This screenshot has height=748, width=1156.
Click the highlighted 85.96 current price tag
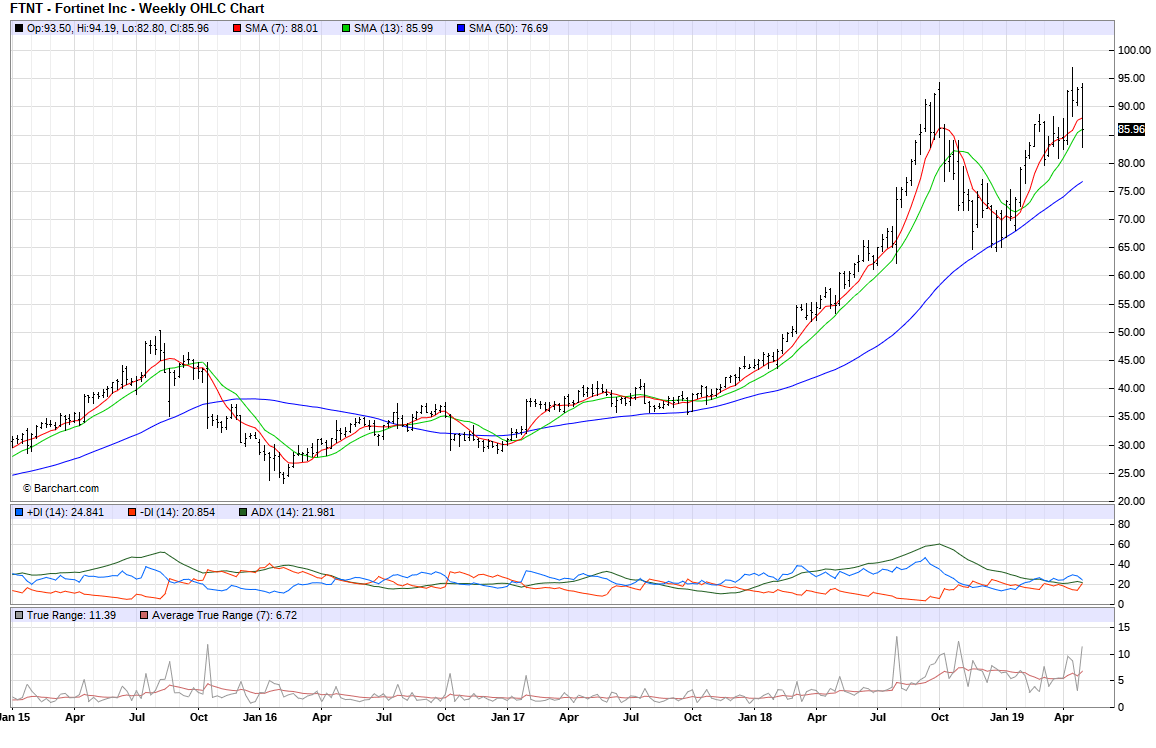click(x=1132, y=130)
